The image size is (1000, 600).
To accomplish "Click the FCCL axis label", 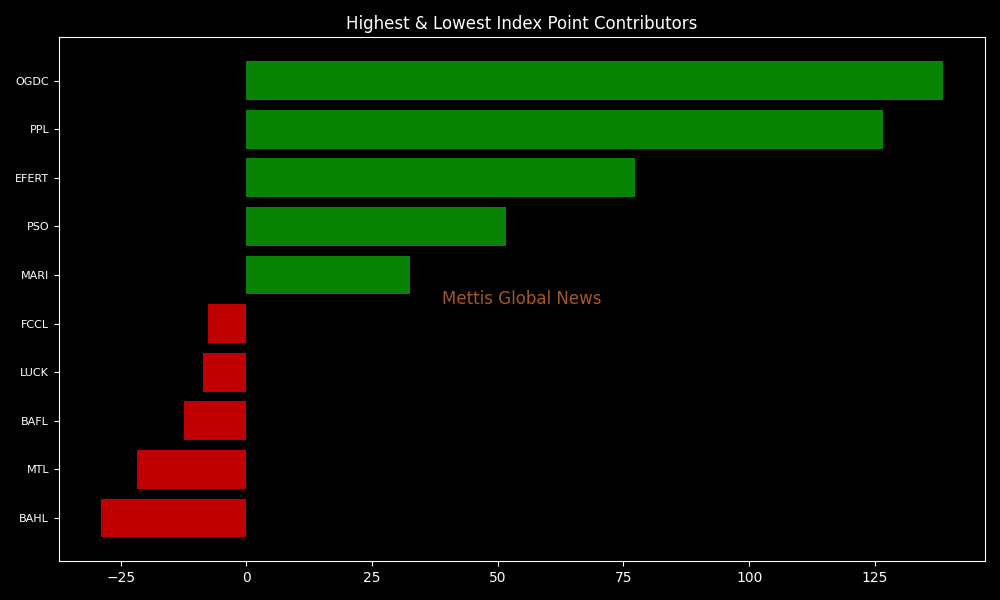I will [x=34, y=325].
